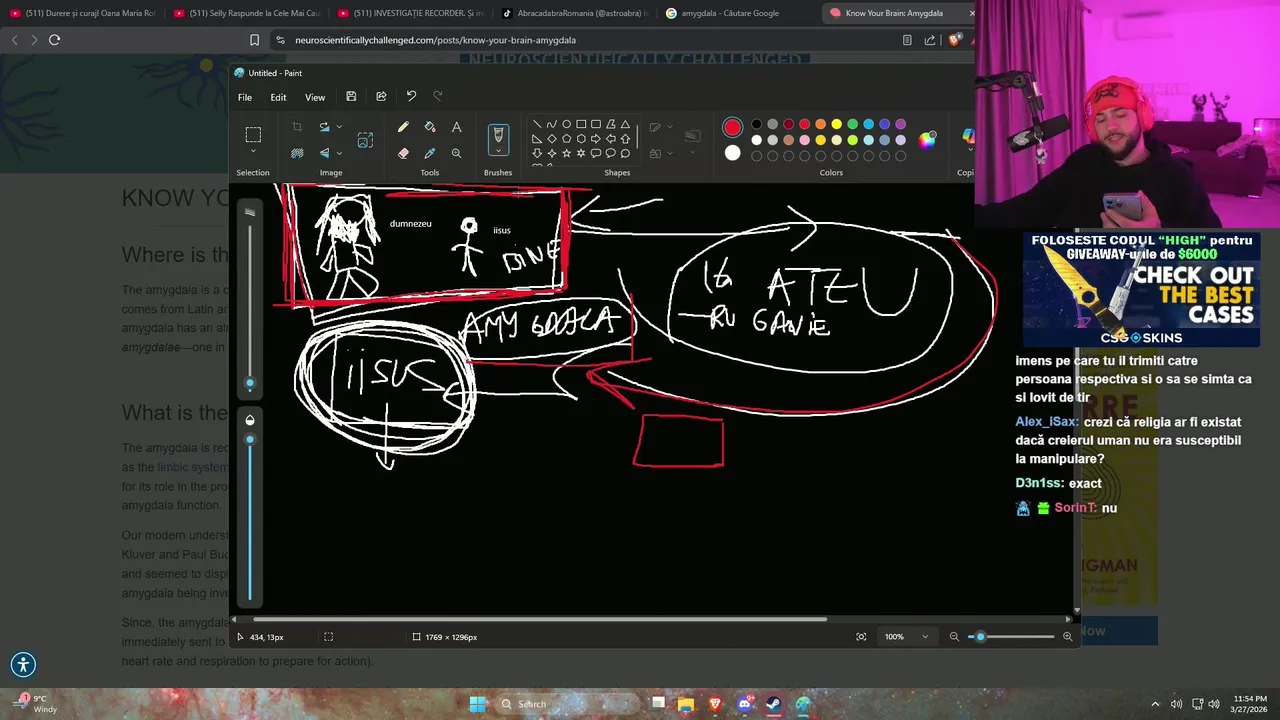
Task: Expand the Flip options dropdown
Action: click(x=339, y=153)
